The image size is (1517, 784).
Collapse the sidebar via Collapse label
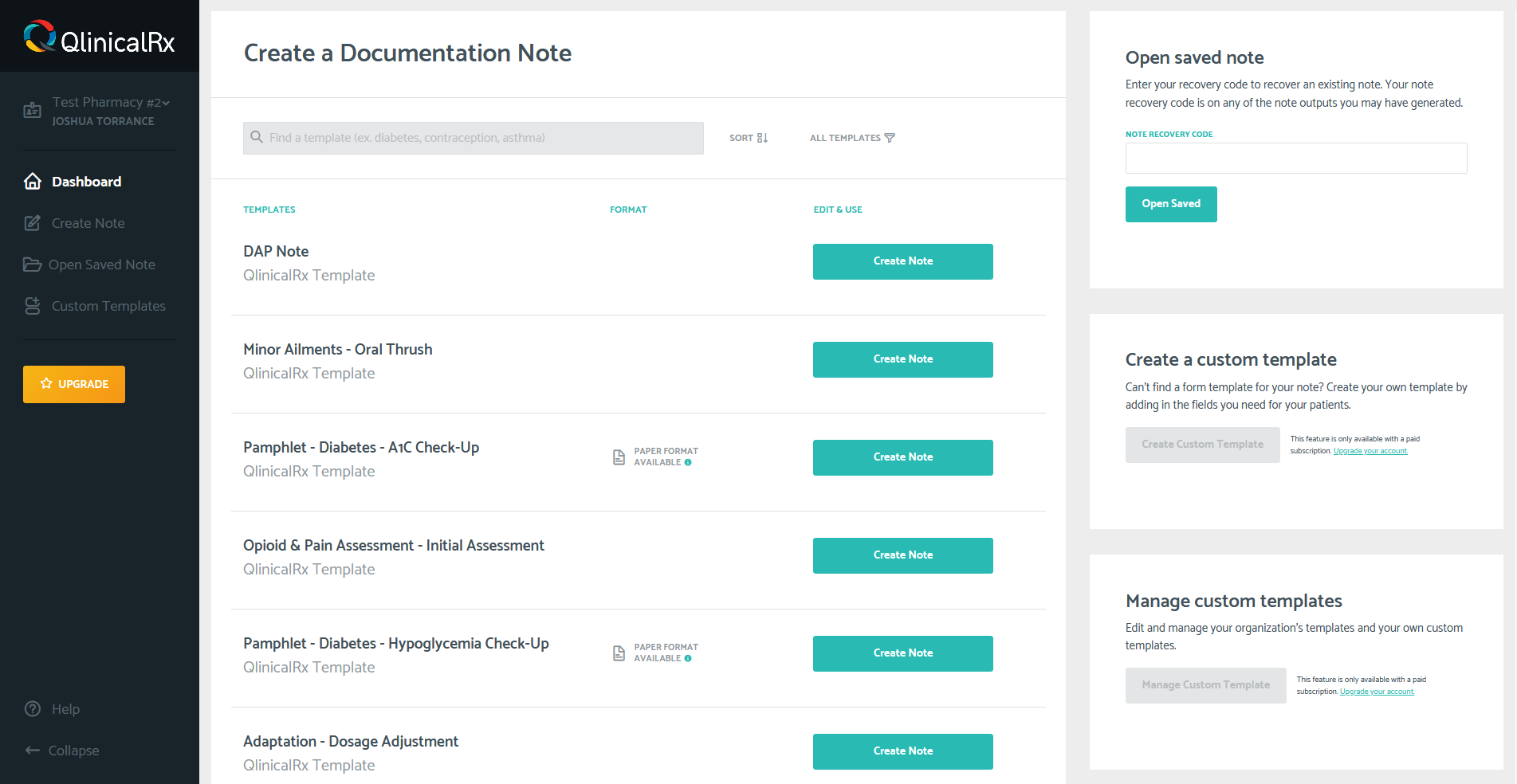(x=74, y=751)
